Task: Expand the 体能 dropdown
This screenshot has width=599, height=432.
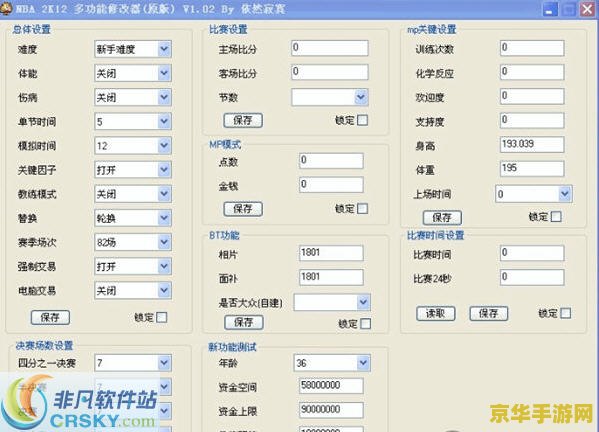Action: point(164,73)
